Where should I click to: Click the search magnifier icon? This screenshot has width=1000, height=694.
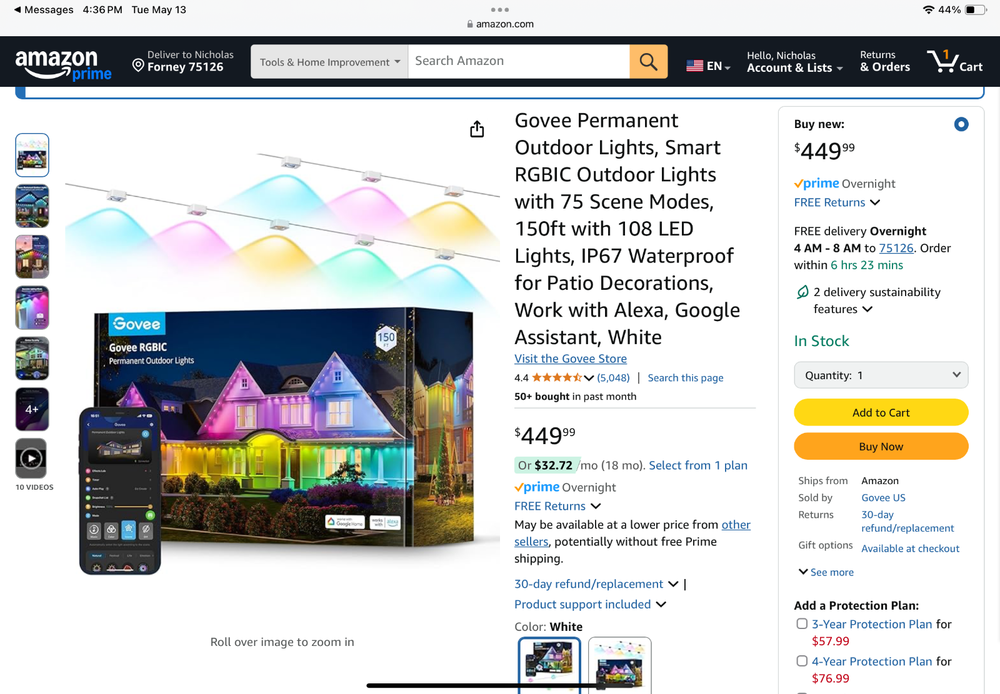tap(647, 62)
